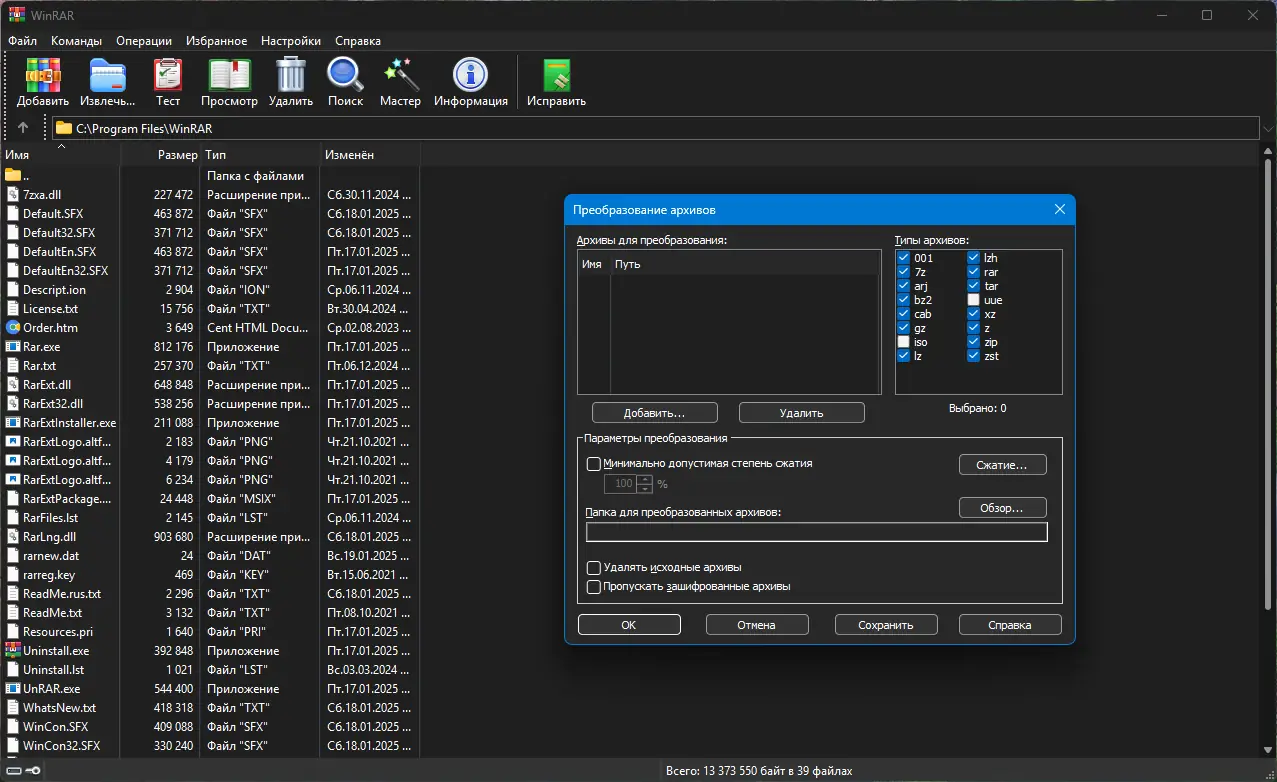Show archive Информация icon
Viewport: 1277px width, 782px height.
[x=470, y=82]
